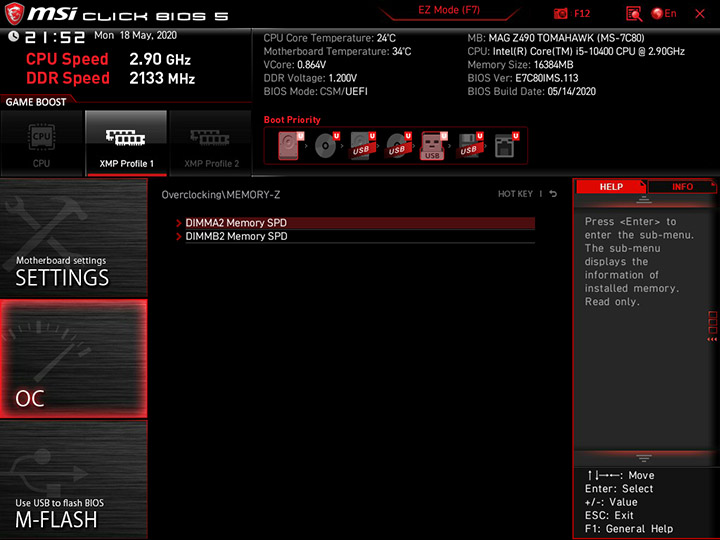Switch to the HELP tab

(x=611, y=186)
